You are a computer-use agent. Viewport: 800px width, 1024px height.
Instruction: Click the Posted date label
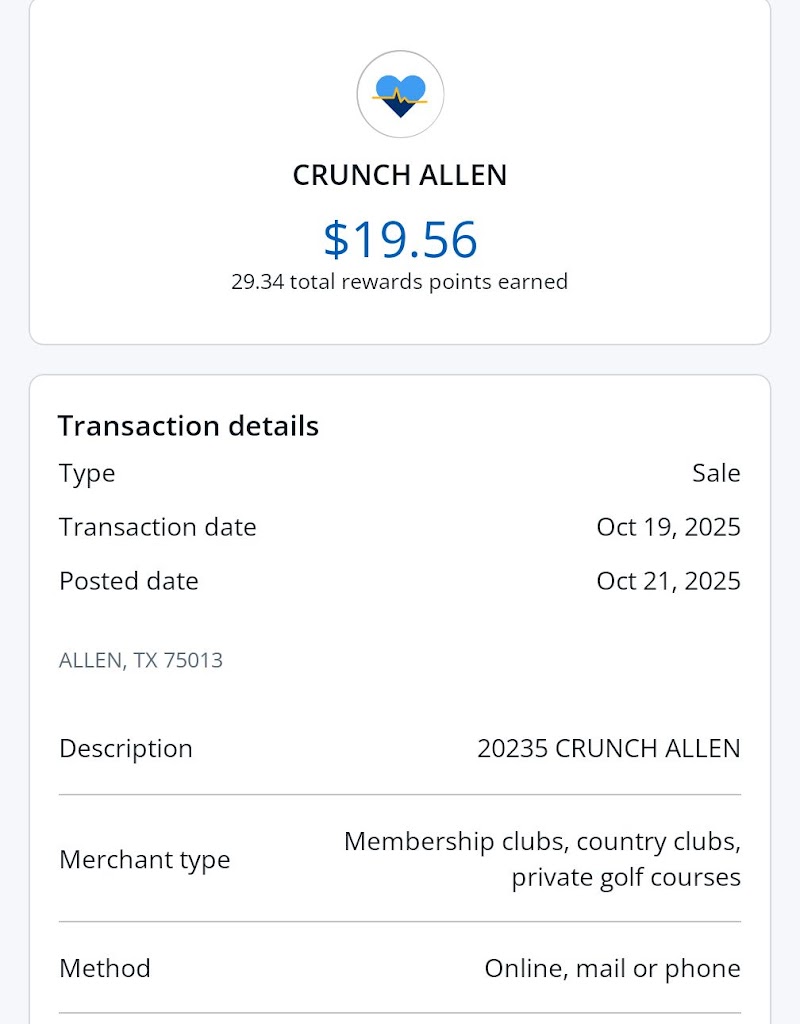pyautogui.click(x=129, y=581)
